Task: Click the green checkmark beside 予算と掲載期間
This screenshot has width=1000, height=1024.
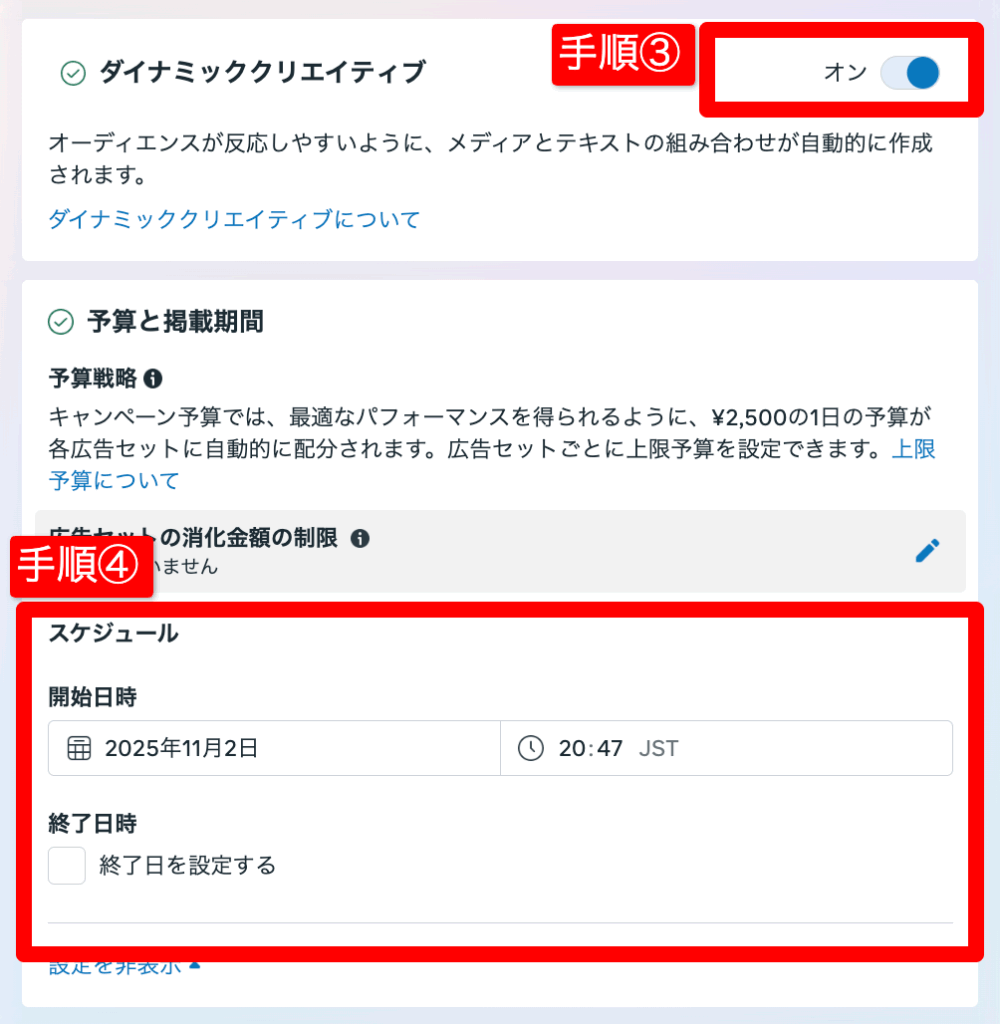Action: [61, 322]
